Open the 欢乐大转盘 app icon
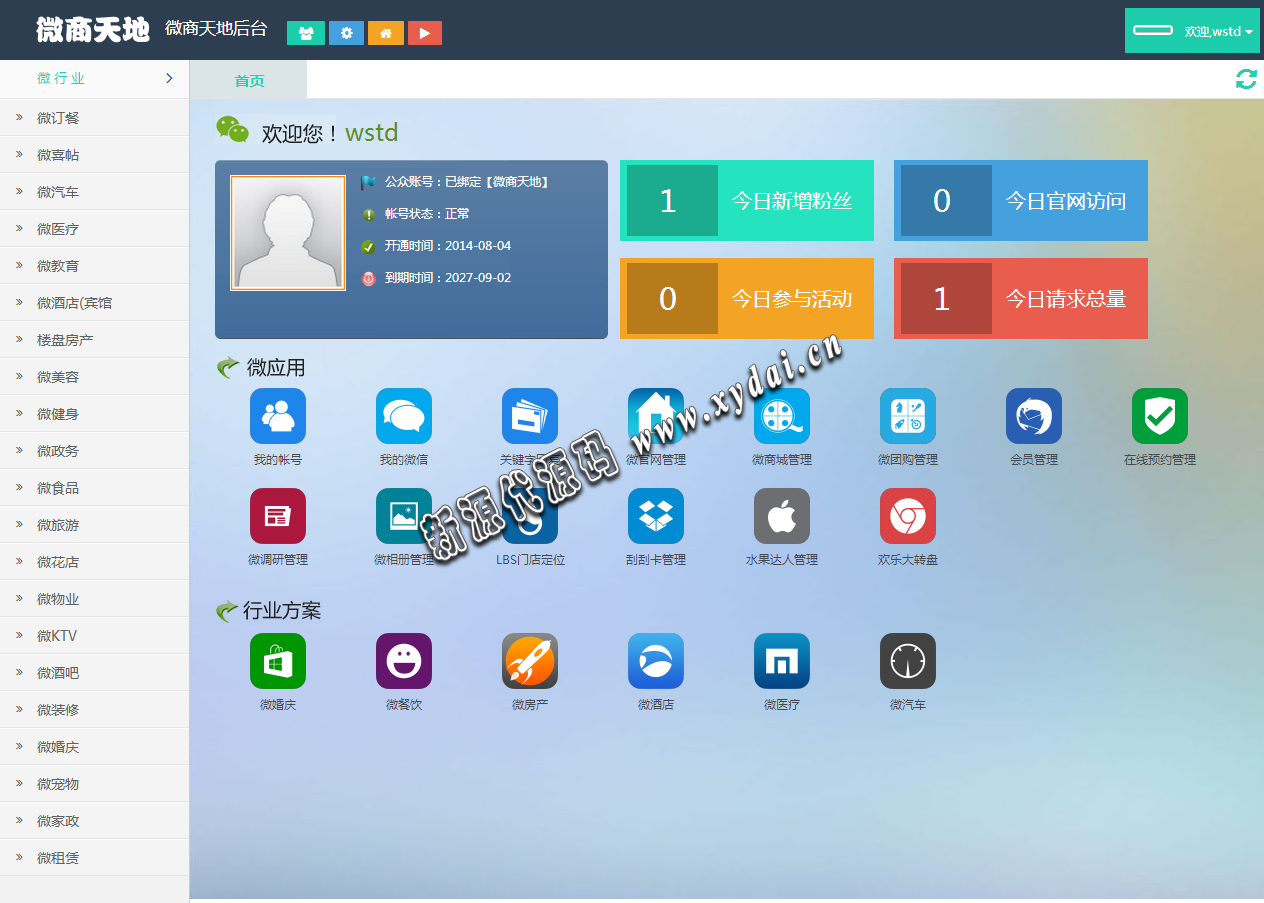Image resolution: width=1264 pixels, height=903 pixels. tap(908, 516)
